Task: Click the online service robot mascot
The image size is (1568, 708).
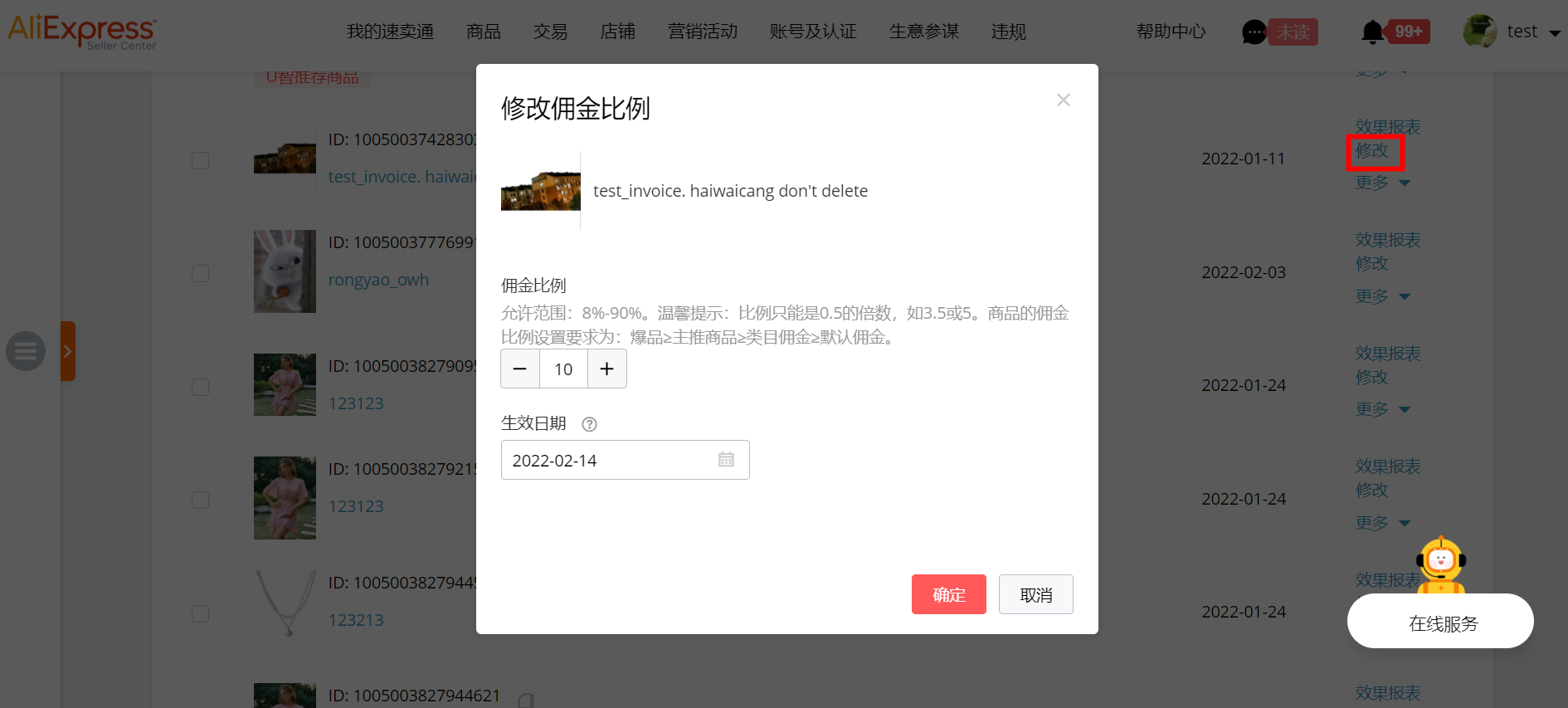Action: click(1441, 564)
